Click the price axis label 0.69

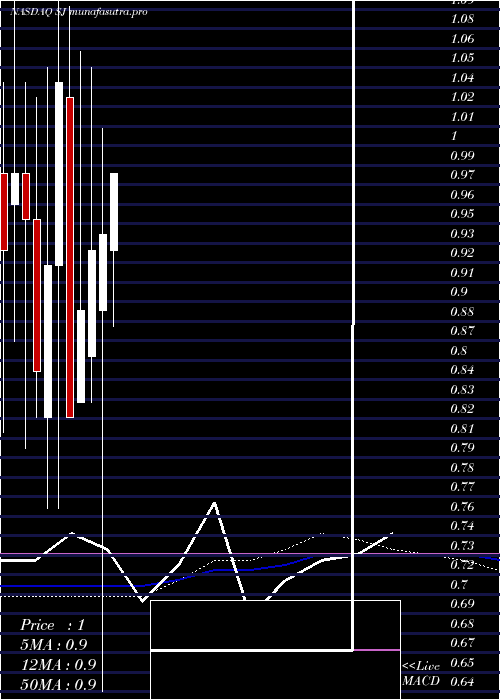pyautogui.click(x=462, y=604)
